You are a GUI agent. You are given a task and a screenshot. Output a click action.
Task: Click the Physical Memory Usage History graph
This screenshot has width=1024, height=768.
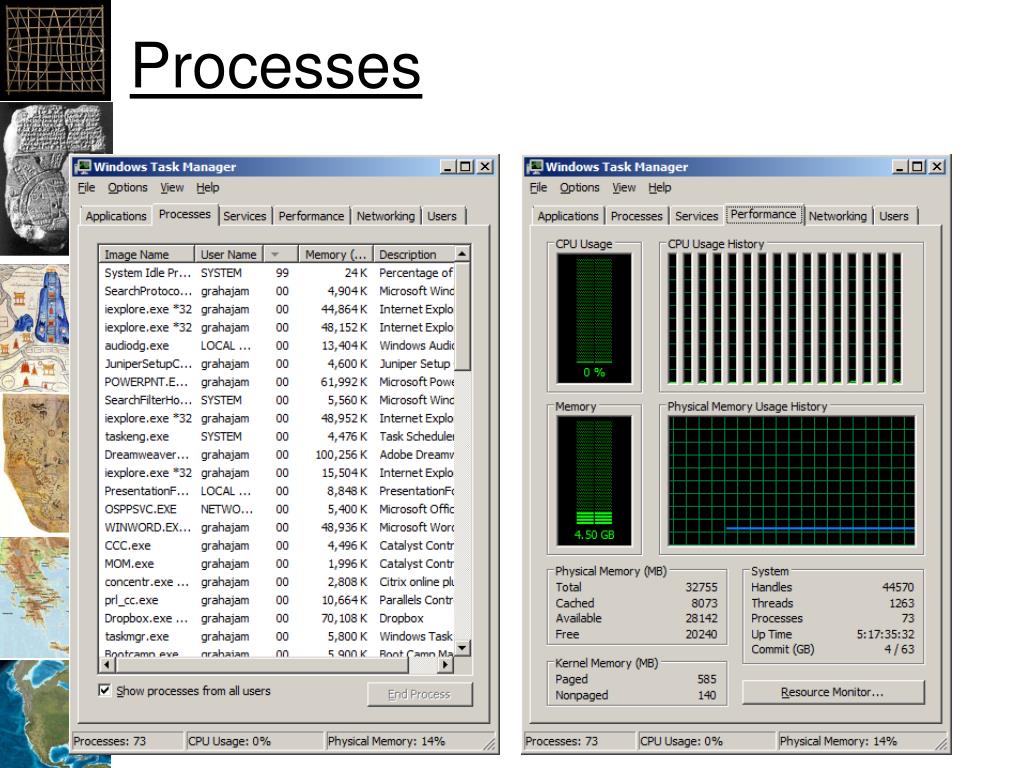click(792, 481)
